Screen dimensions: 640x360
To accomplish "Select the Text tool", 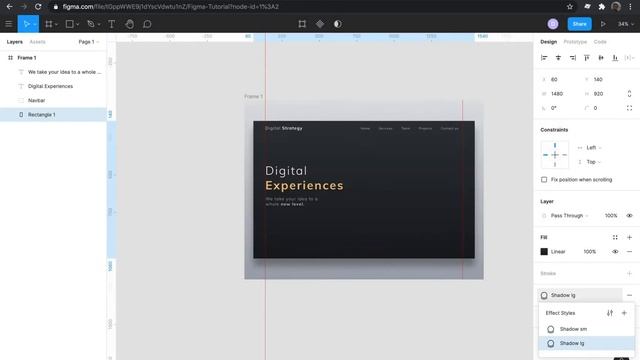I will [111, 24].
